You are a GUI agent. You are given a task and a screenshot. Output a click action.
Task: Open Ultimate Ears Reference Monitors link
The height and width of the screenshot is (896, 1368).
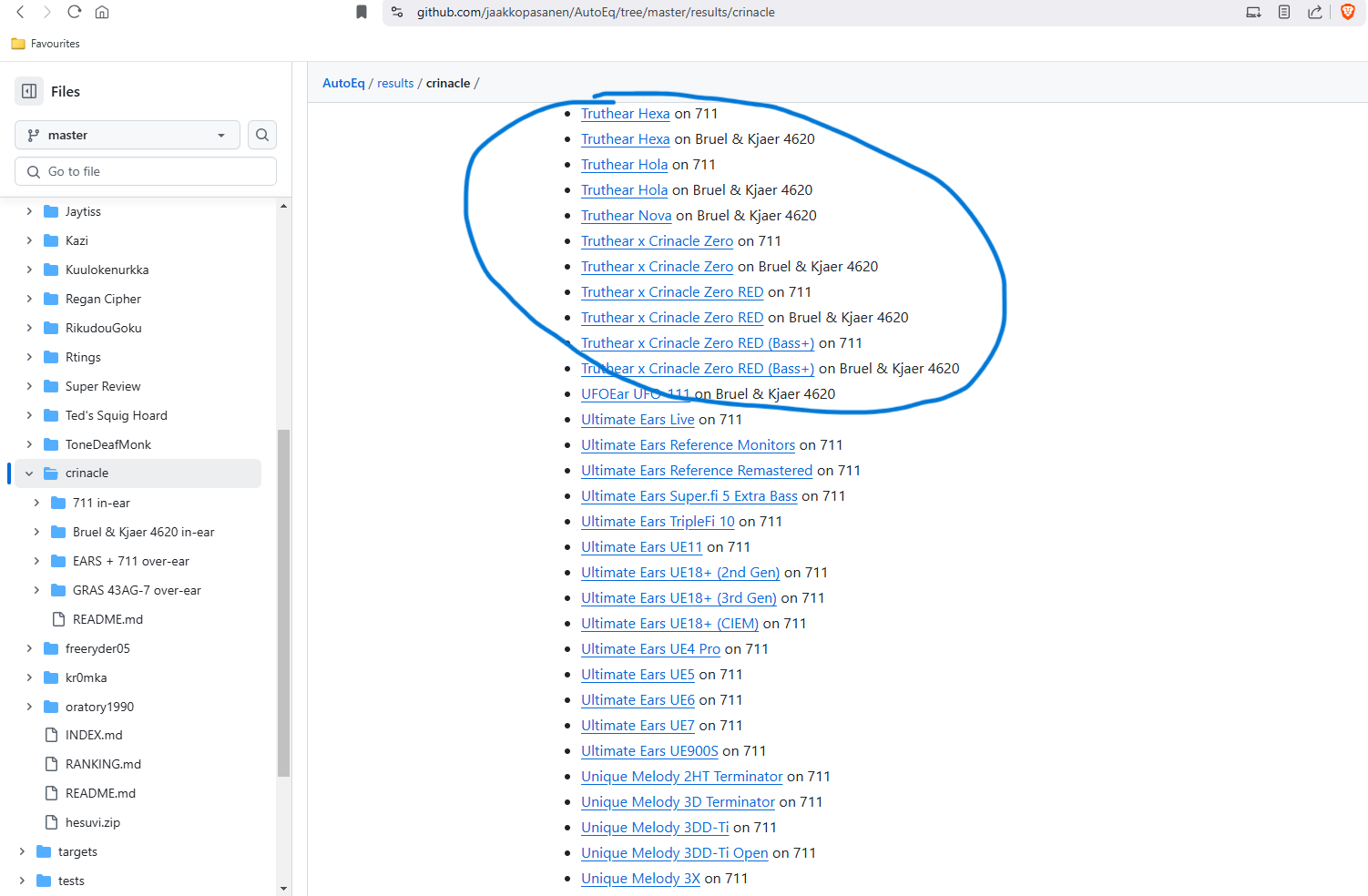[x=689, y=444]
